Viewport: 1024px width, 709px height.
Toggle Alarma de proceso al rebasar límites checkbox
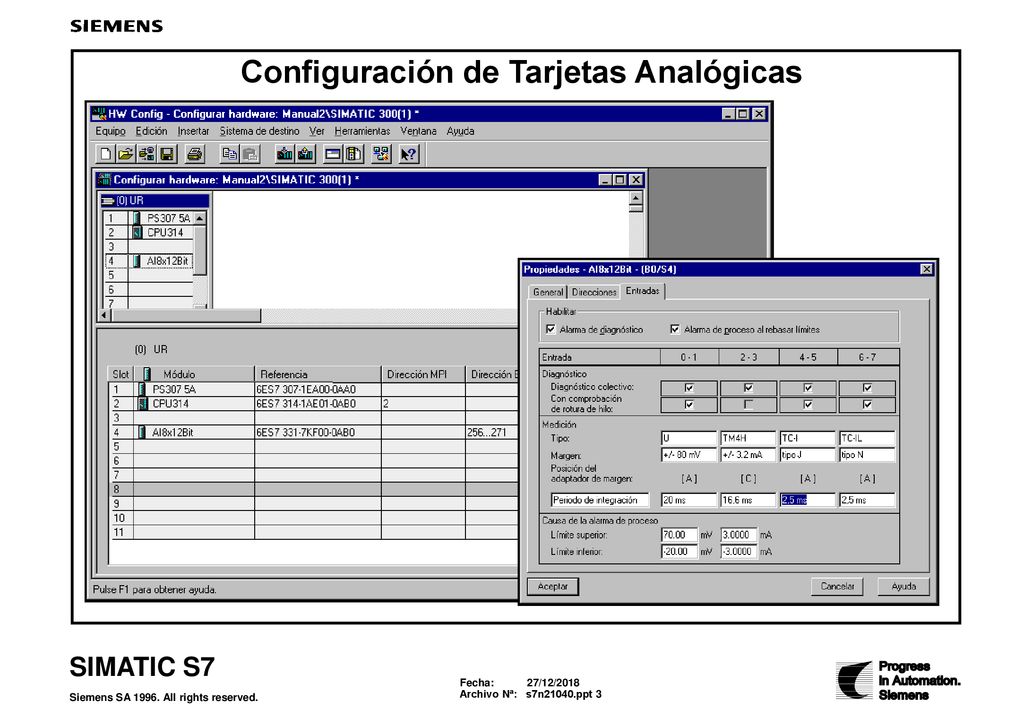(675, 329)
